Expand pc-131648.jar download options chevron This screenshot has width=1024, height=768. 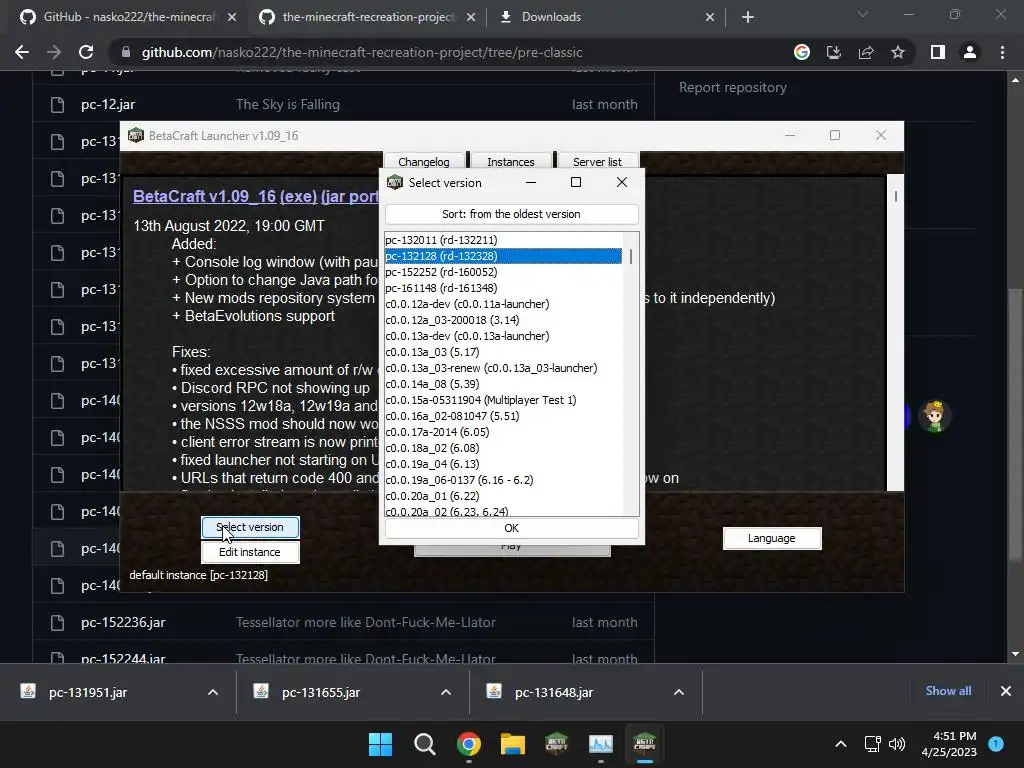pyautogui.click(x=679, y=692)
